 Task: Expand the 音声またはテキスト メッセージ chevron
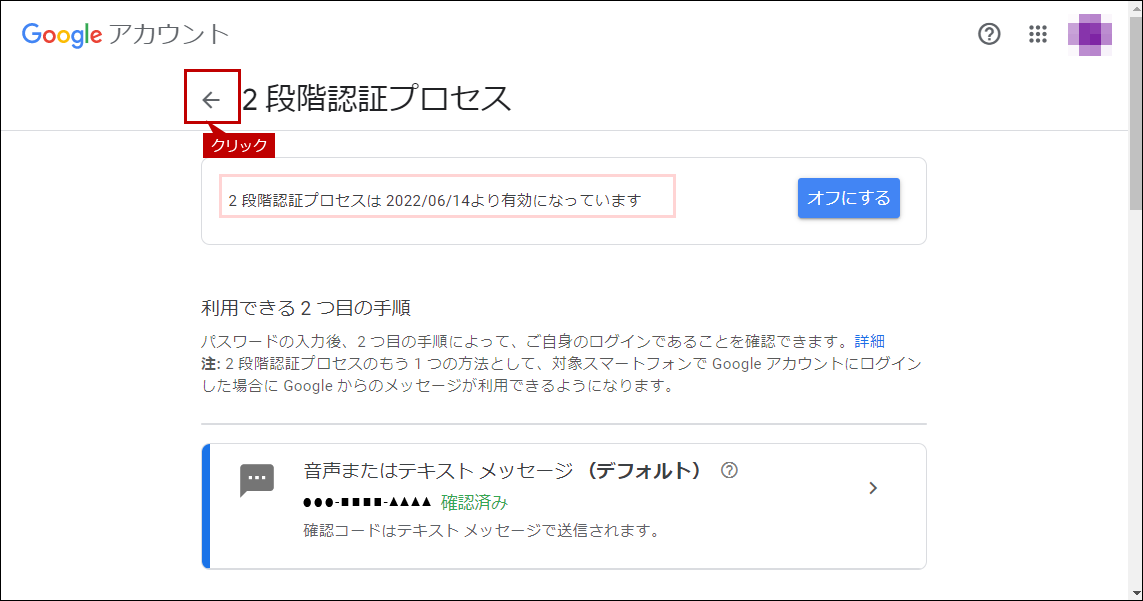[873, 488]
